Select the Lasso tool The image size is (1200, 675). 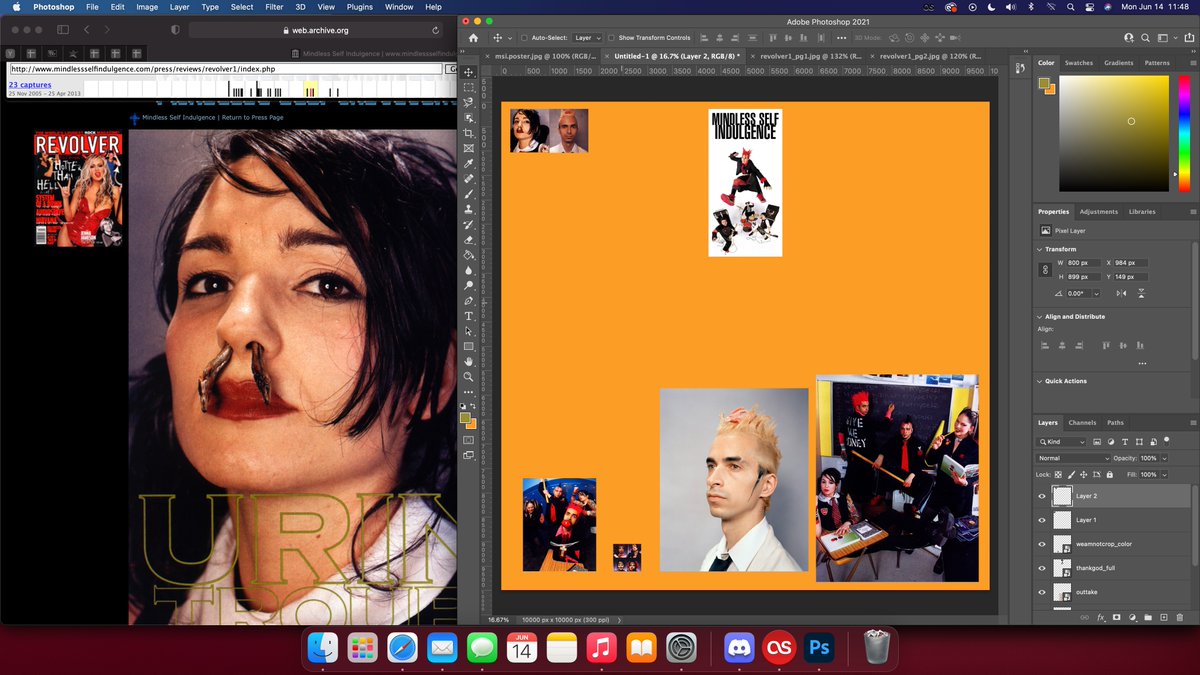(x=469, y=102)
